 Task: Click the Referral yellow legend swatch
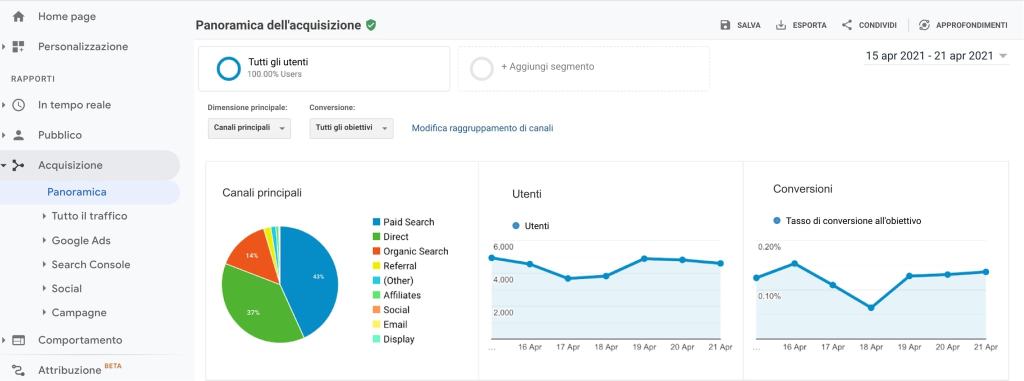pyautogui.click(x=376, y=266)
